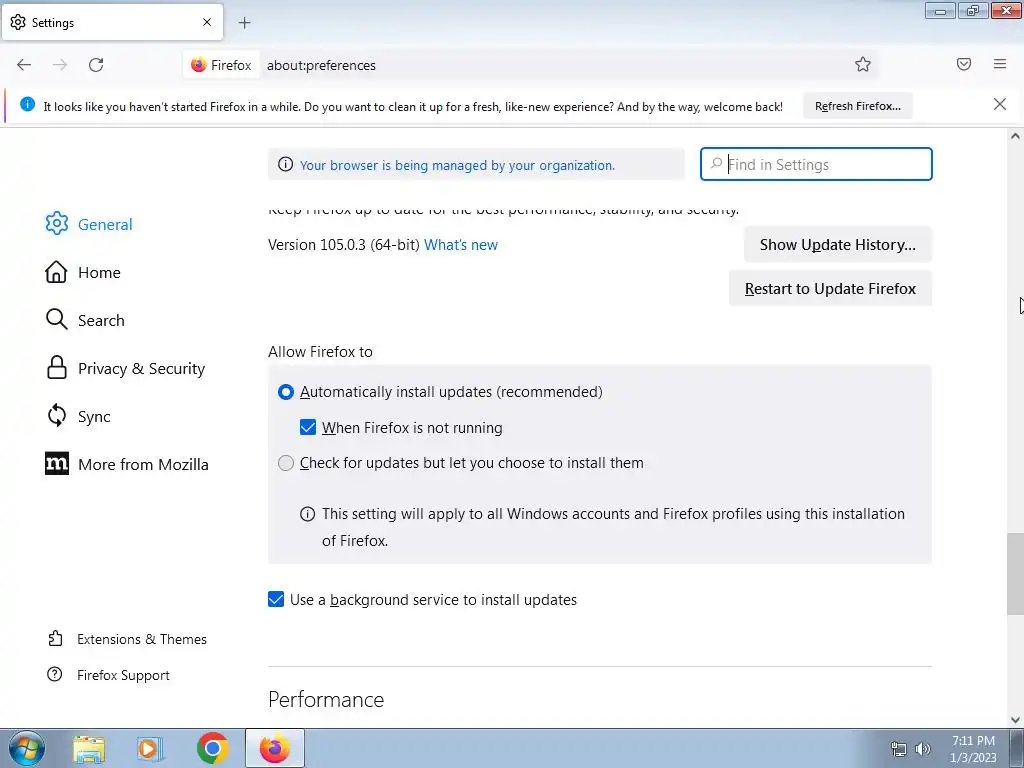Open Google Chrome from the taskbar

(x=212, y=748)
